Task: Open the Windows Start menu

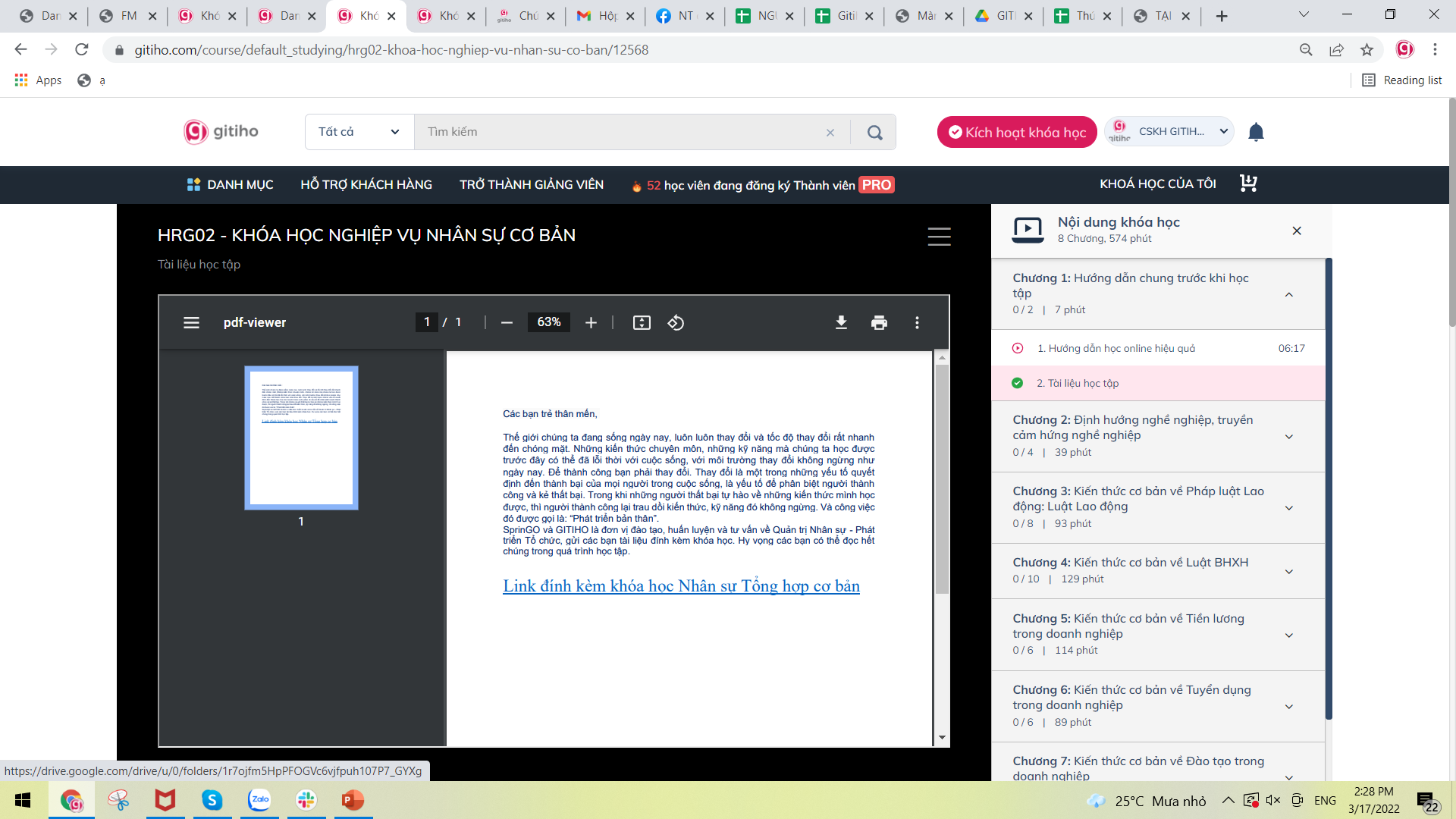Action: click(x=23, y=800)
